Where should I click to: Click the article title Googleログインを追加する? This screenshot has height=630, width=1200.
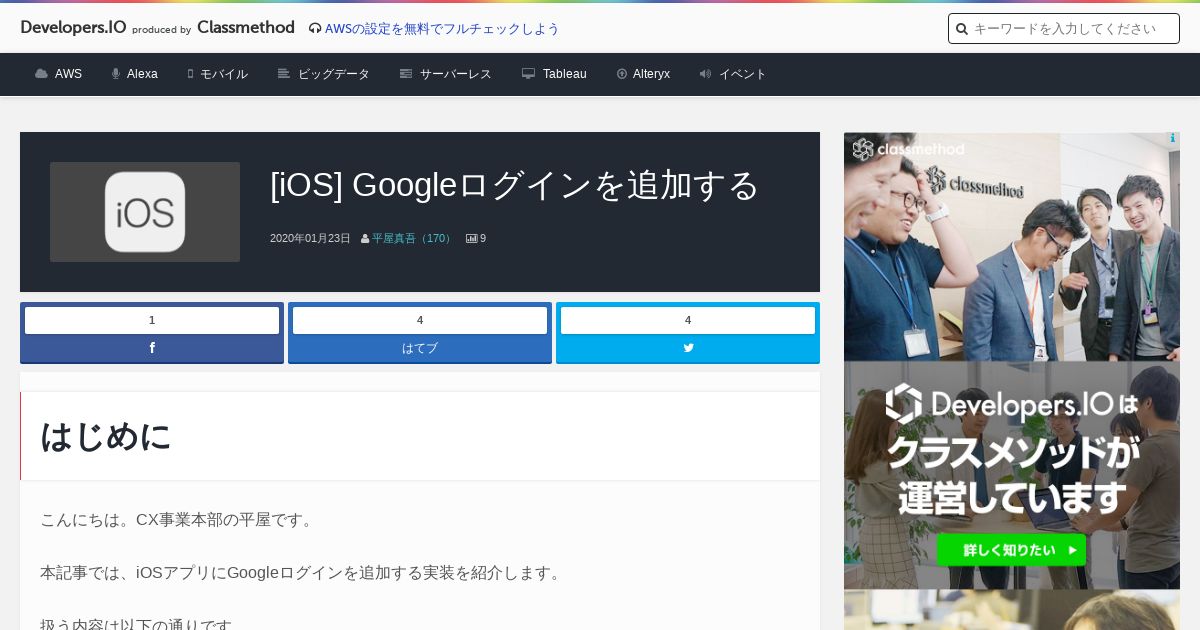point(515,185)
